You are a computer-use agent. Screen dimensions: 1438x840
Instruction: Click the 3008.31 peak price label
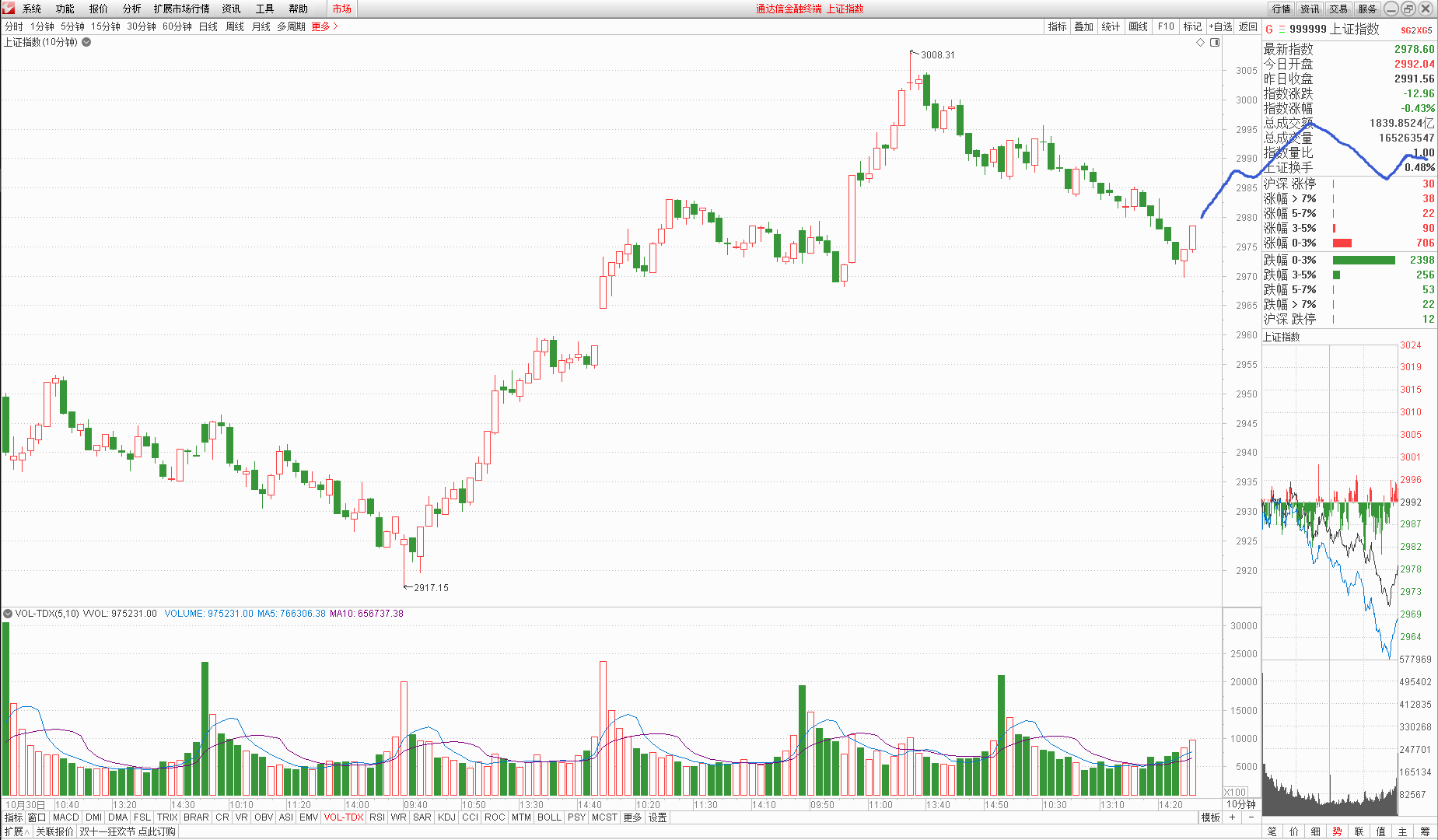(937, 55)
